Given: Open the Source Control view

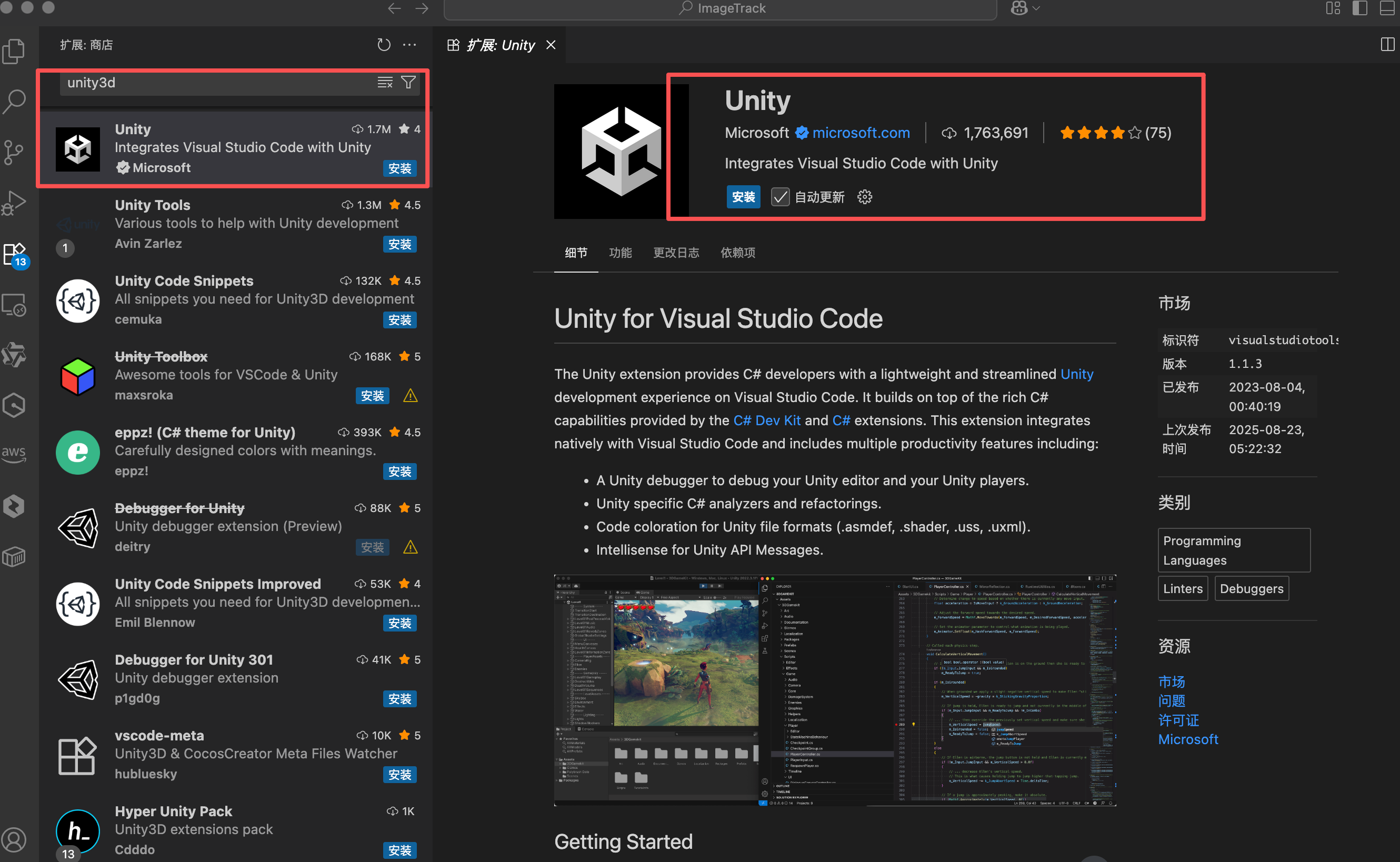Looking at the screenshot, I should (14, 152).
